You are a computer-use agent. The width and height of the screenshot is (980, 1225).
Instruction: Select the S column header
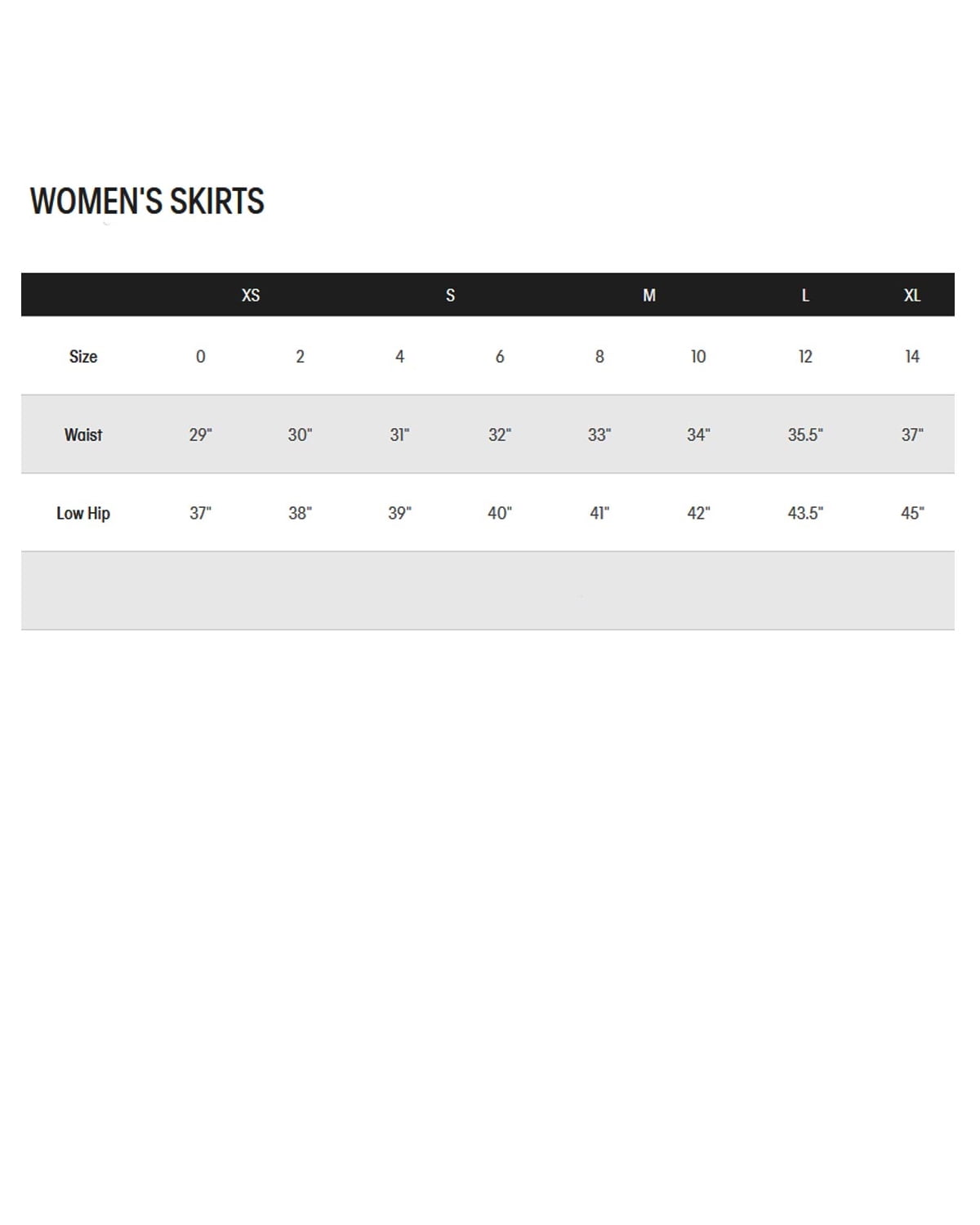(x=450, y=296)
